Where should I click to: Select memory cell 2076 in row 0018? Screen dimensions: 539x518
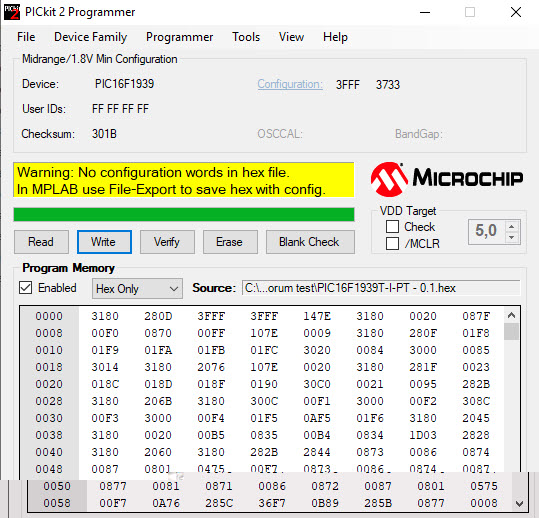coord(211,367)
